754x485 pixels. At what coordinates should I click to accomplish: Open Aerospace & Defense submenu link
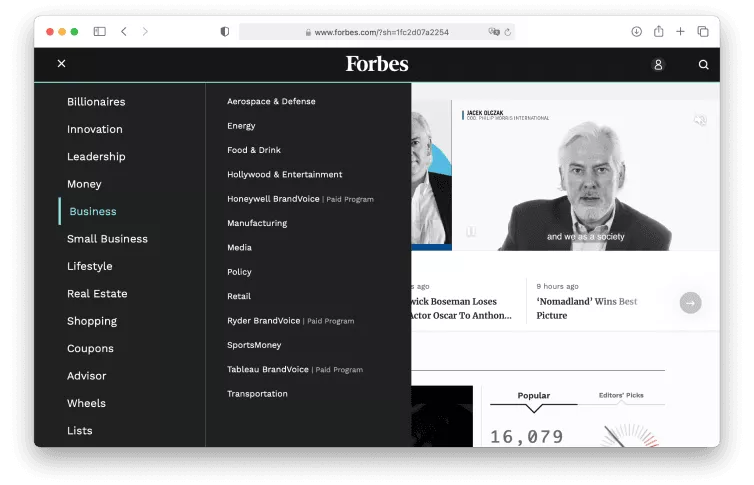[x=271, y=101]
